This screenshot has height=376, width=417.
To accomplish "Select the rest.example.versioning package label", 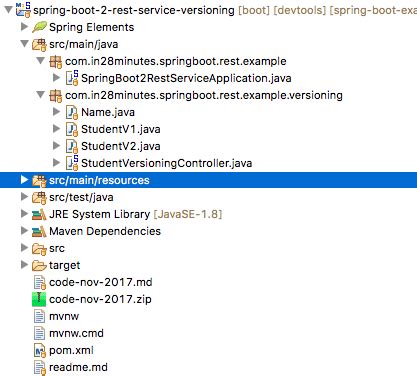I will 204,95.
